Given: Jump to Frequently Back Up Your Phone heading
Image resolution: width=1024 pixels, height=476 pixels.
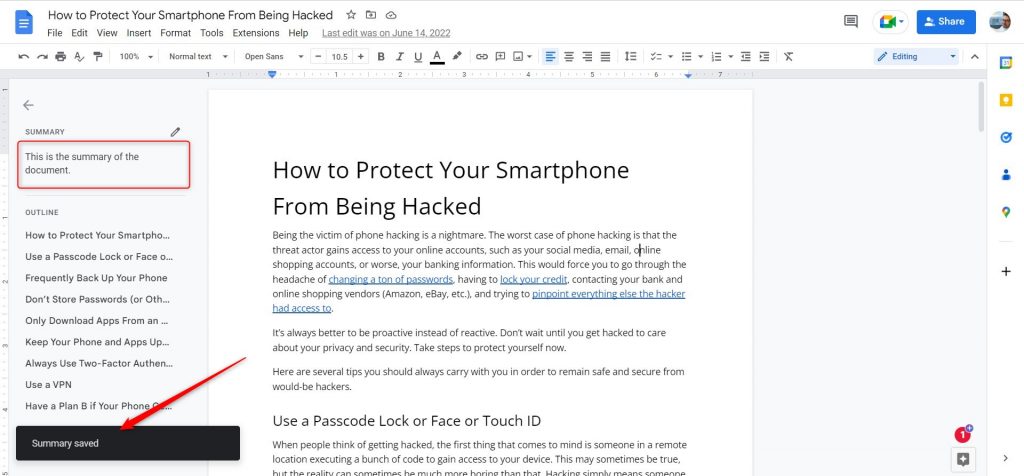Looking at the screenshot, I should coord(96,278).
